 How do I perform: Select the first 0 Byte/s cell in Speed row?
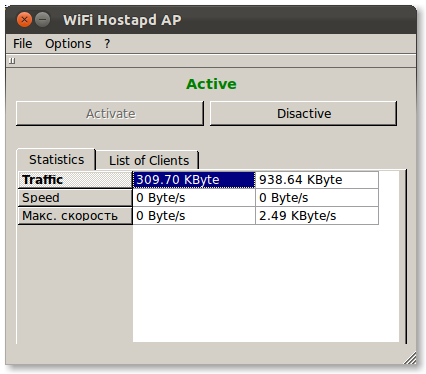click(194, 198)
